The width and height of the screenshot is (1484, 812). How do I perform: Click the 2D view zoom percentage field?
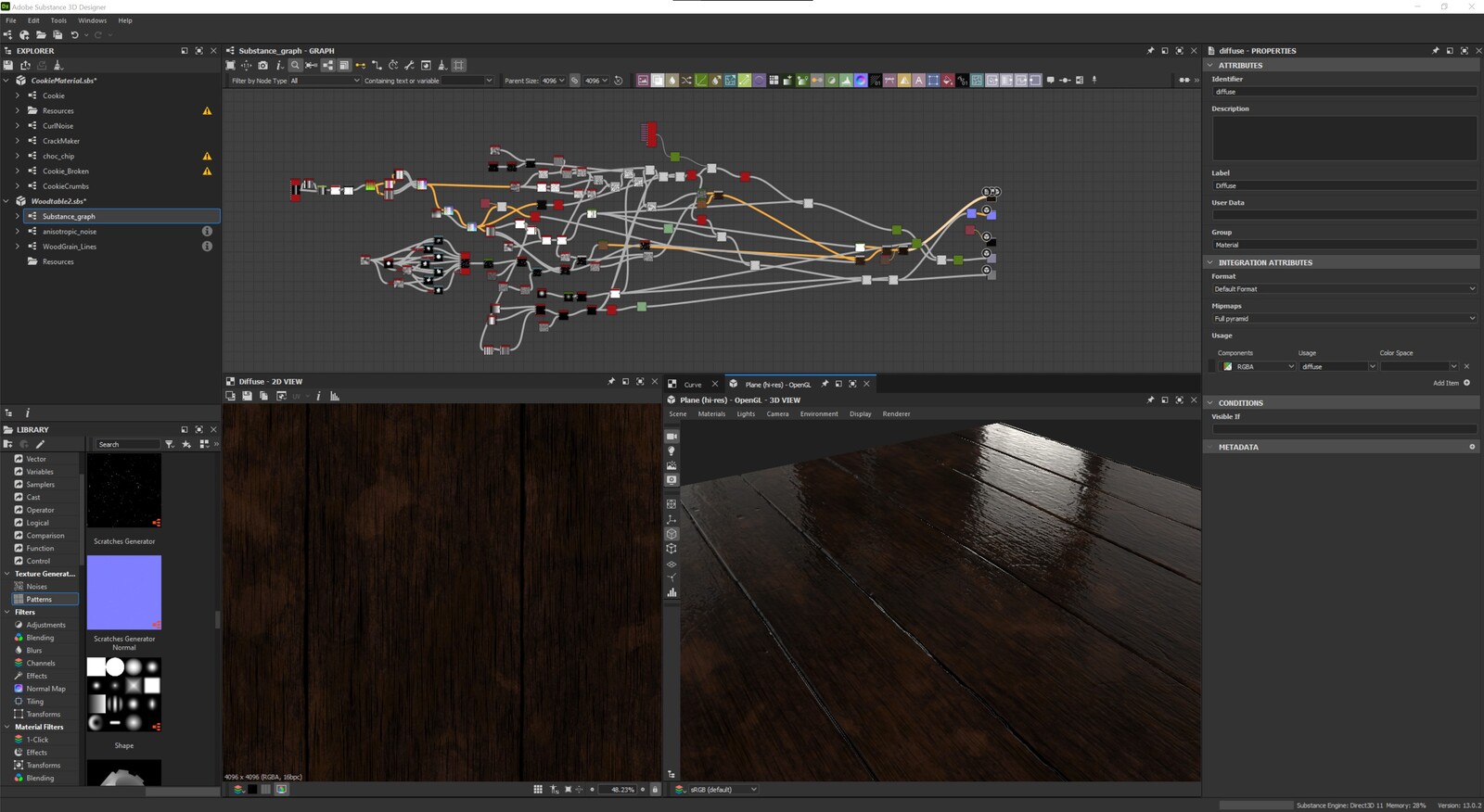[618, 790]
